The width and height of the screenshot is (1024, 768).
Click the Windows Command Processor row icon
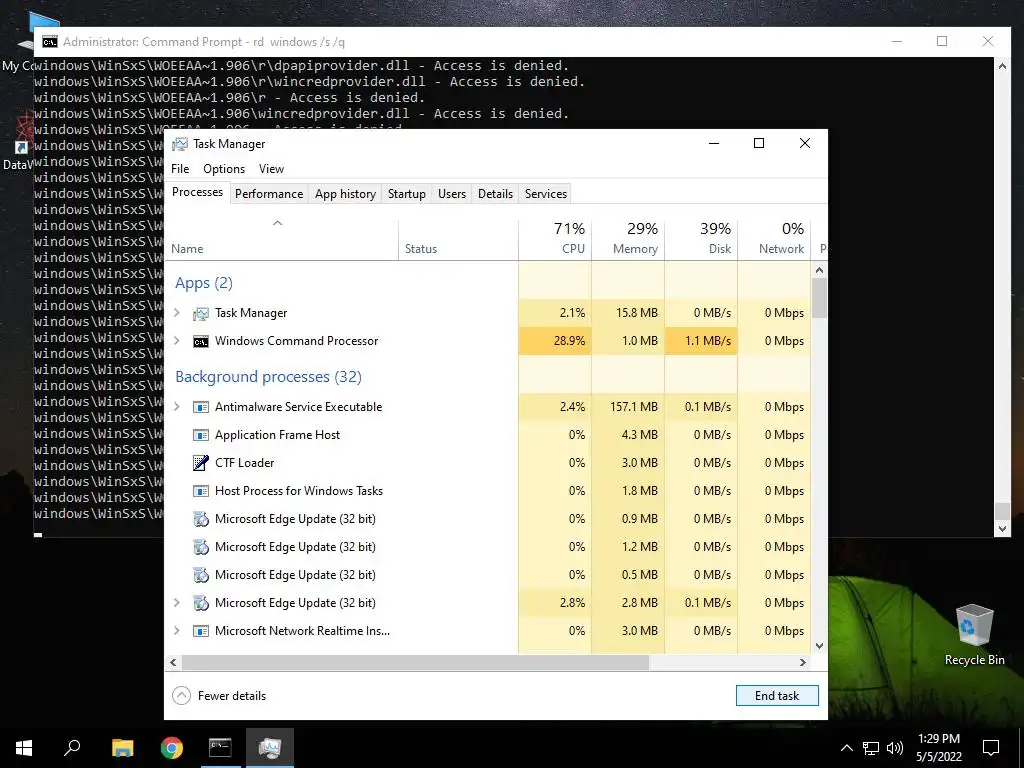coord(200,342)
